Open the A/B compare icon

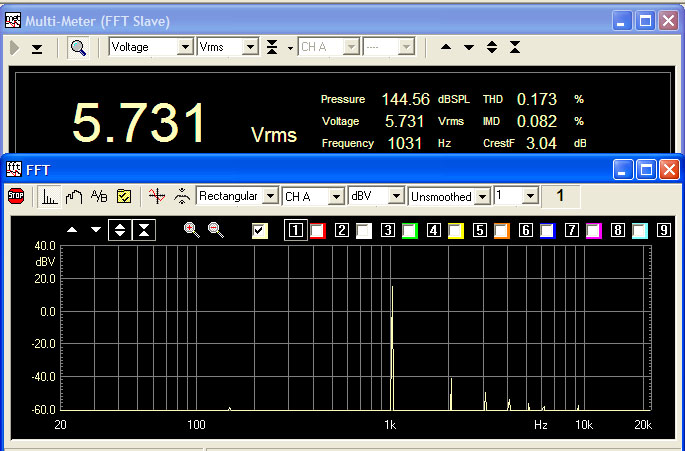(99, 196)
